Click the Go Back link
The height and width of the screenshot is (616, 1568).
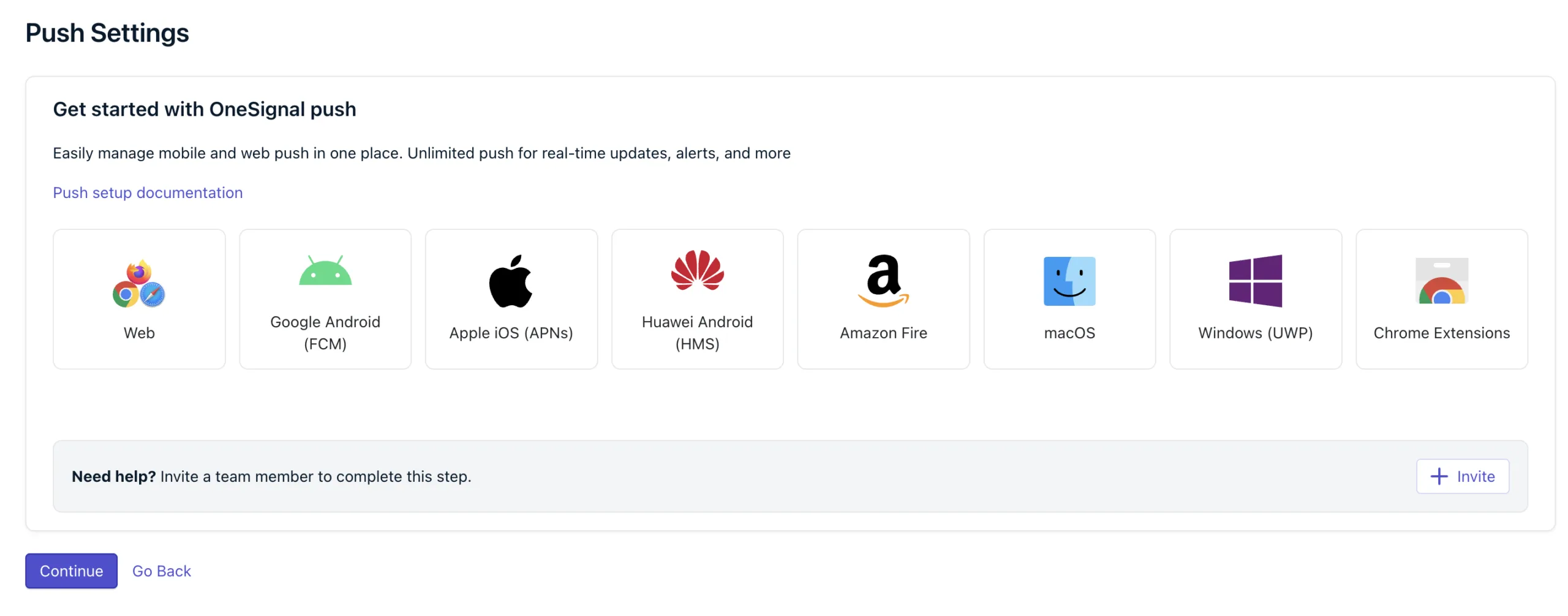(x=162, y=571)
